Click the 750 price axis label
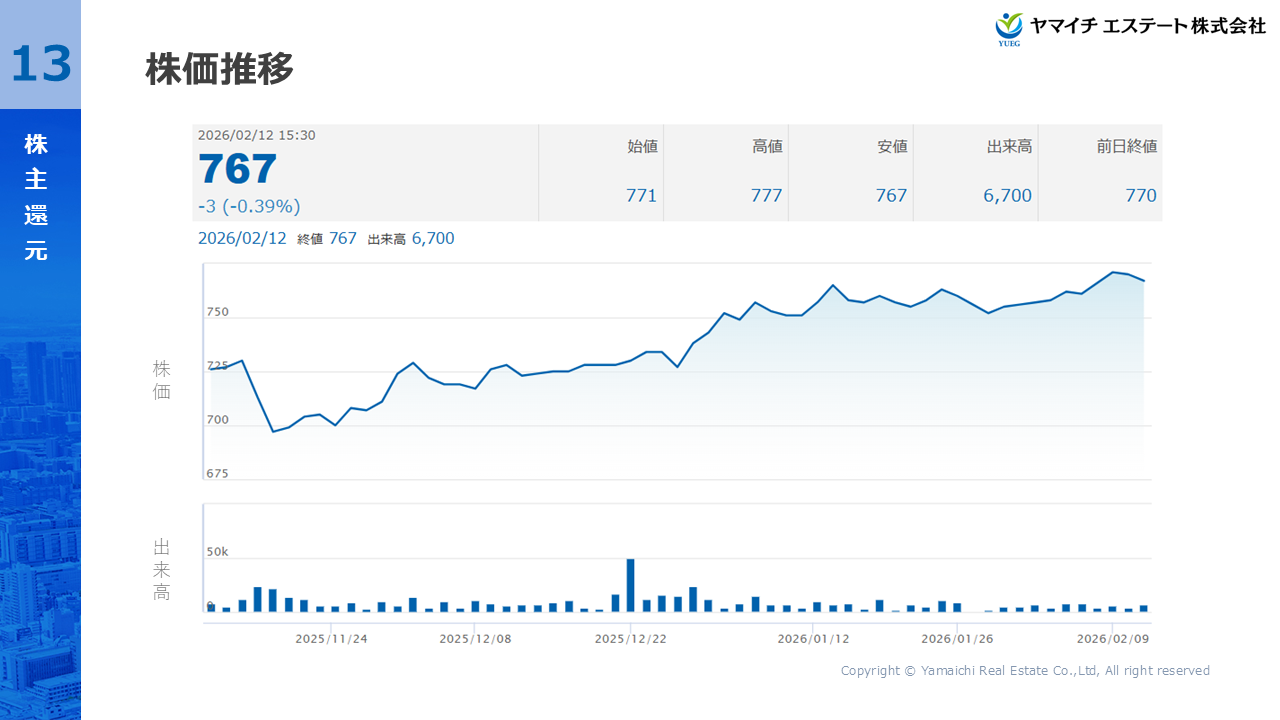The height and width of the screenshot is (720, 1280). (217, 312)
